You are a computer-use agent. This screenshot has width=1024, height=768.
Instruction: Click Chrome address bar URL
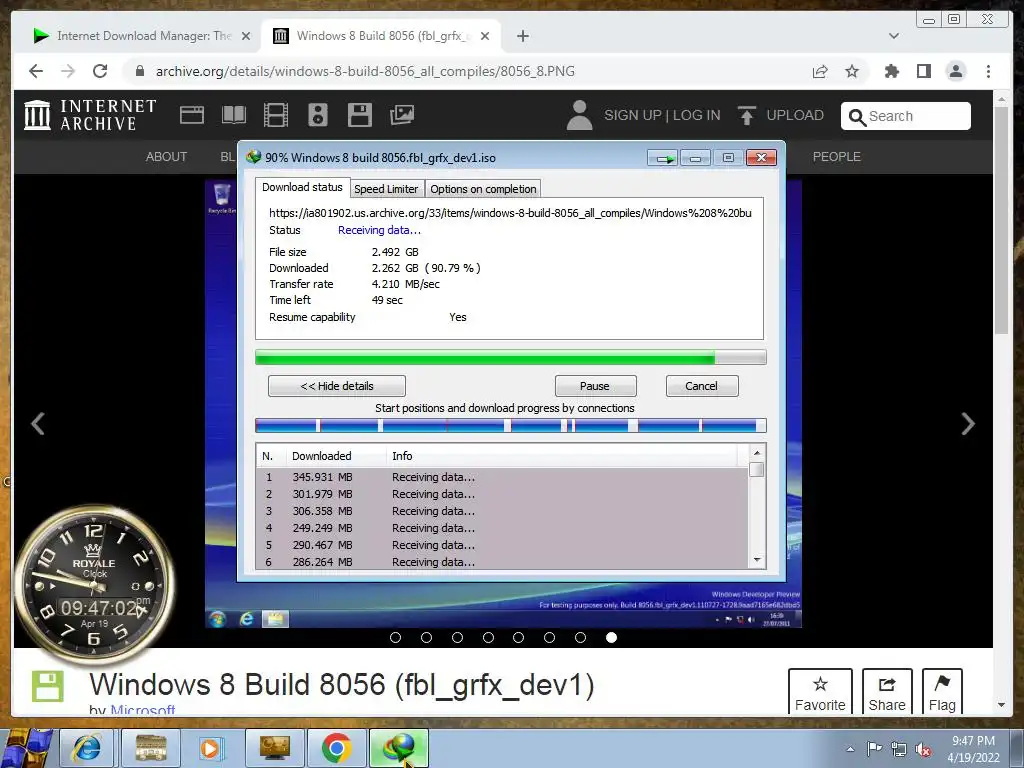point(365,71)
